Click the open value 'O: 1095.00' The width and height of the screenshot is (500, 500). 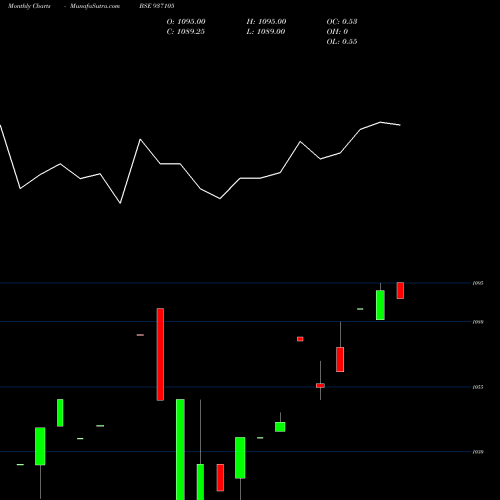click(186, 22)
